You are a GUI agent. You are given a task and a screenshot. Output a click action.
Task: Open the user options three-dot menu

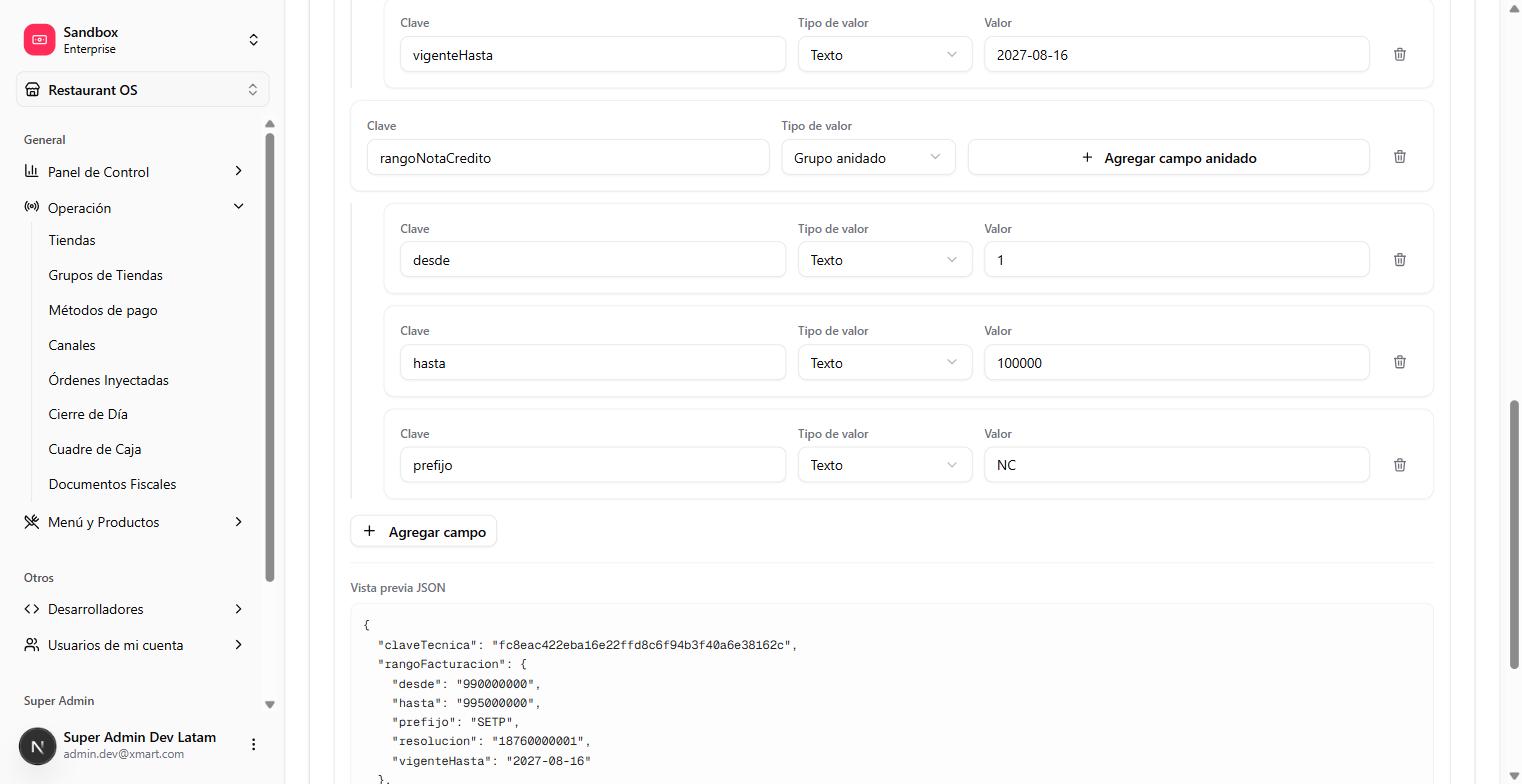tap(253, 745)
